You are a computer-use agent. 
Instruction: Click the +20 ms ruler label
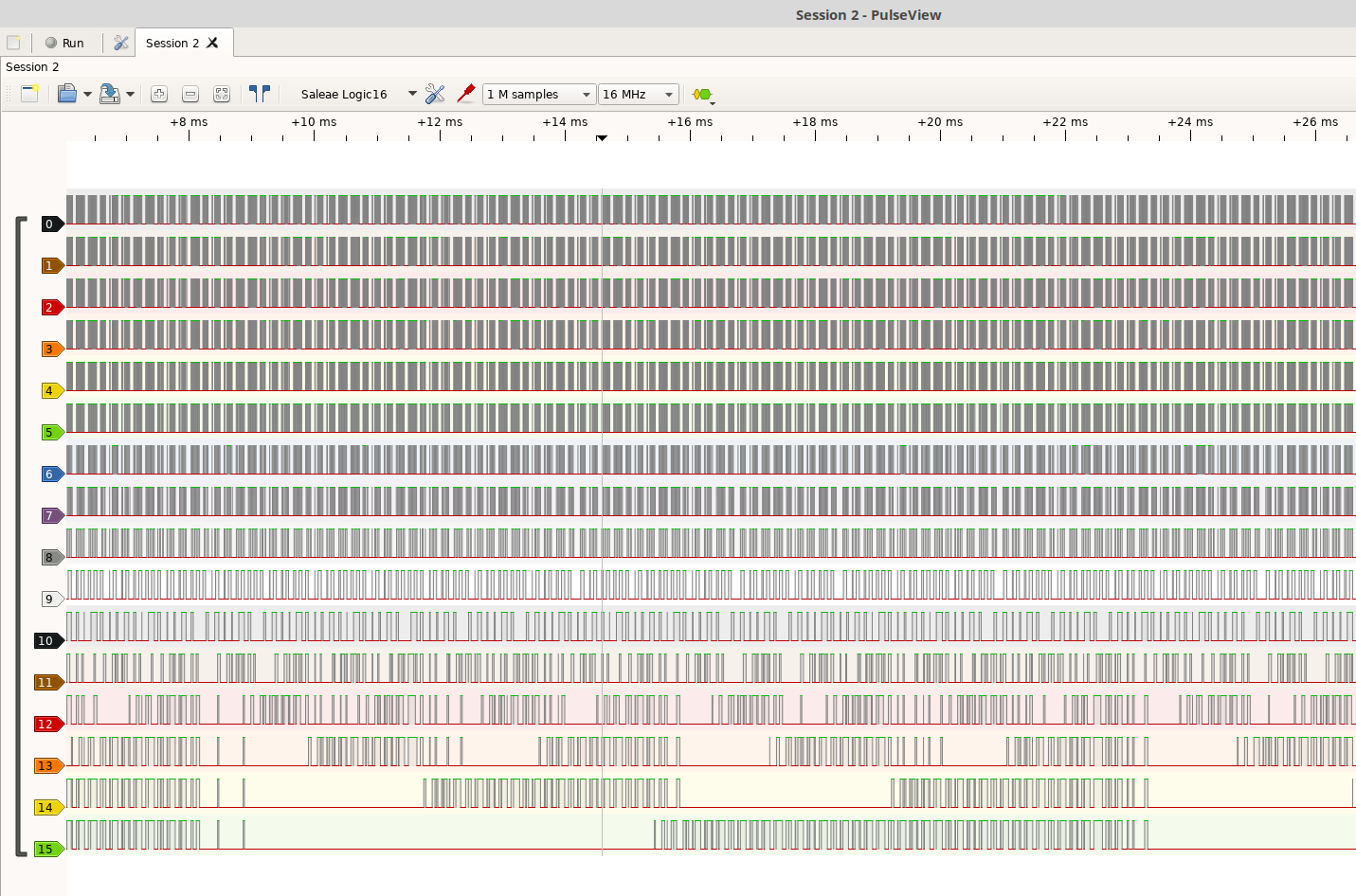pyautogui.click(x=940, y=122)
